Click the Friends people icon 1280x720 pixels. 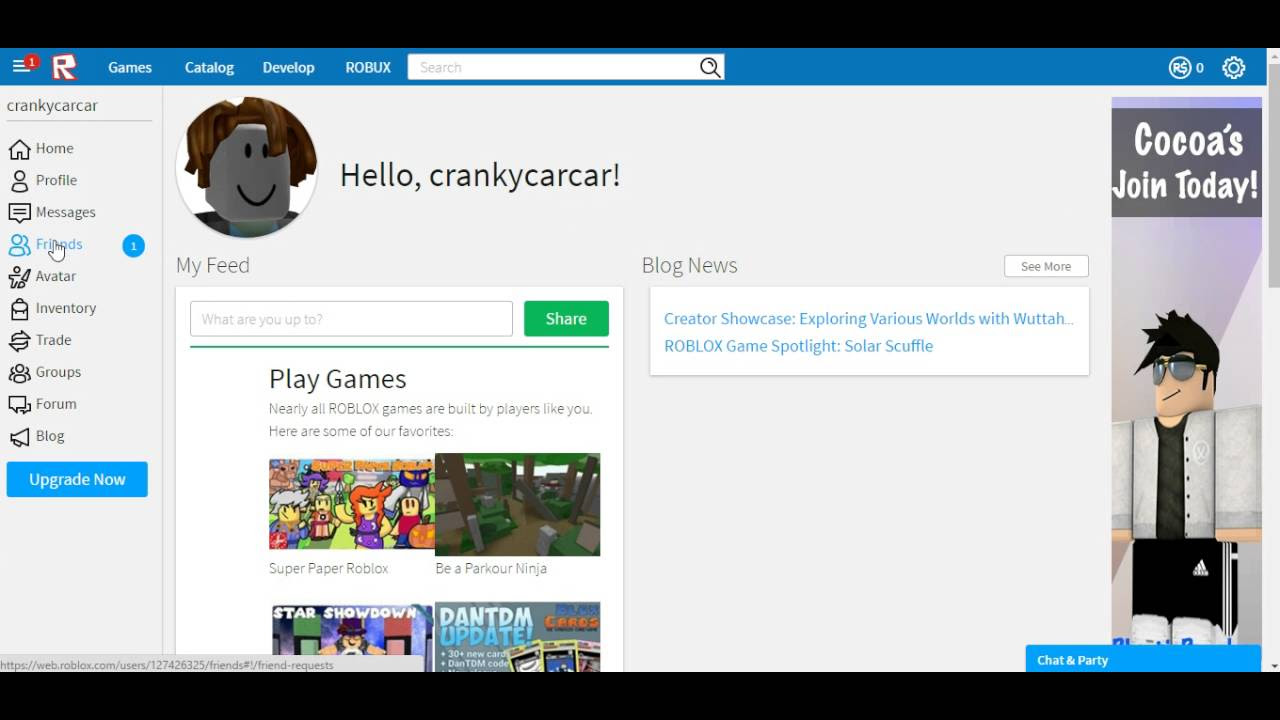pos(19,245)
